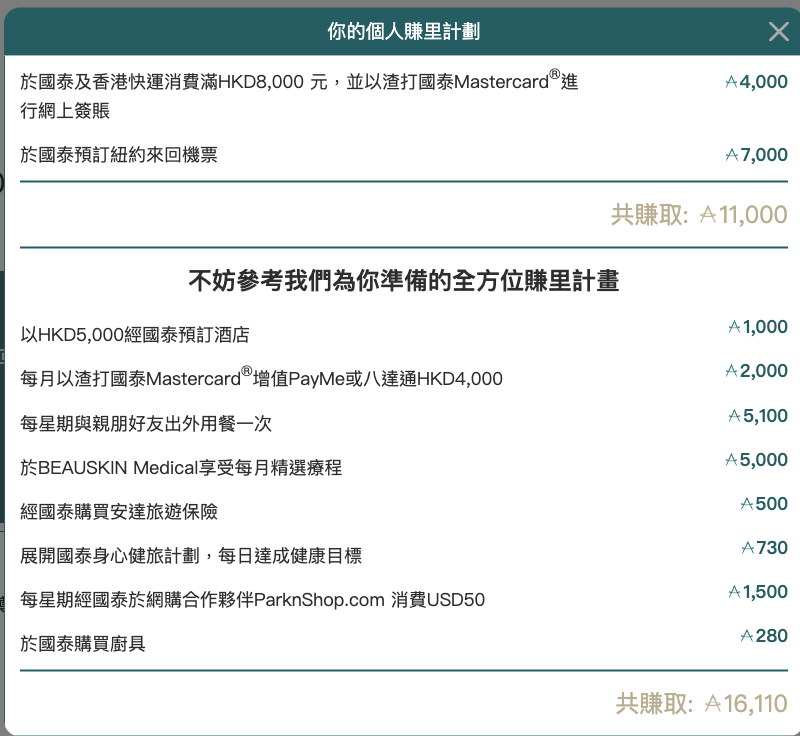Select the HKD8,000 國泰及香港快運消費 row text

coord(299,96)
